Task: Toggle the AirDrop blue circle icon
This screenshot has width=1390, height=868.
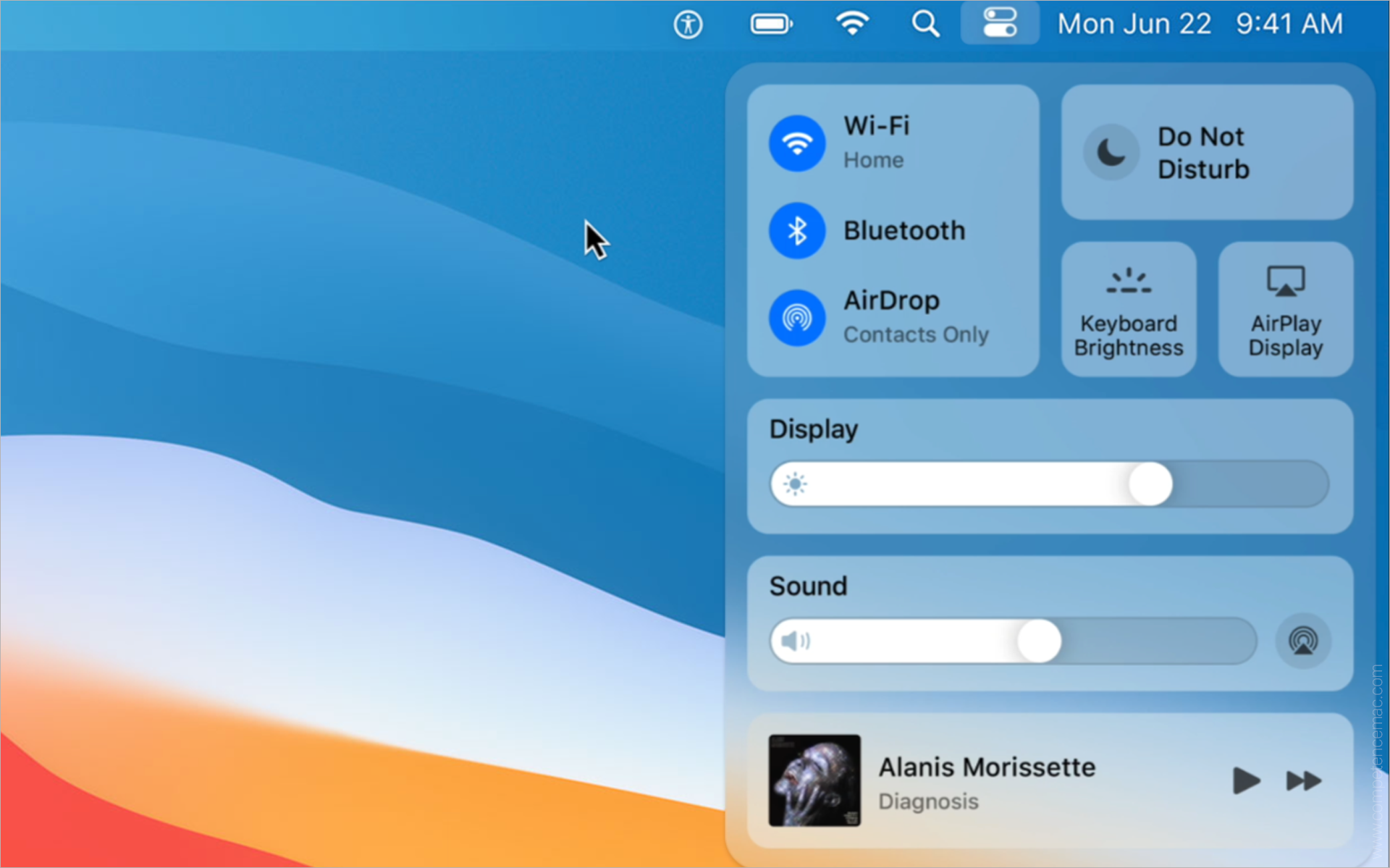Action: 796,318
